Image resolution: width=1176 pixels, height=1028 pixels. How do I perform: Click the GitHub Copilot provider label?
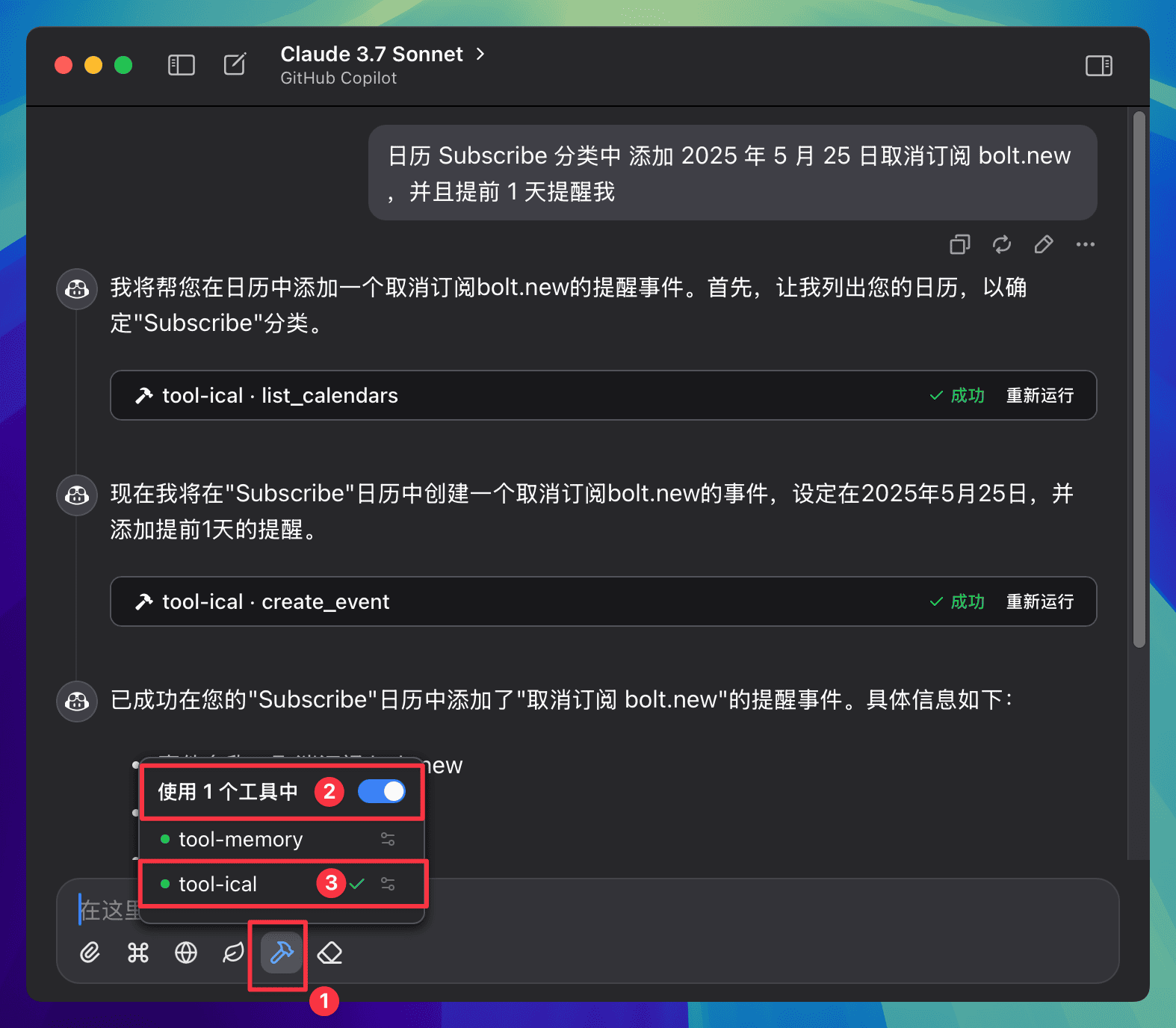tap(338, 78)
